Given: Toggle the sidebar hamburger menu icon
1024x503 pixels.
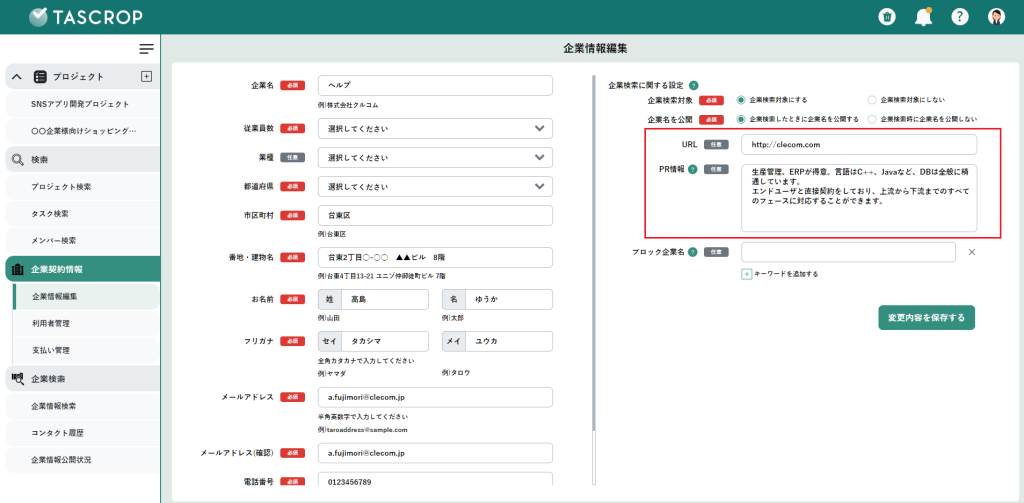Looking at the screenshot, I should [x=146, y=49].
